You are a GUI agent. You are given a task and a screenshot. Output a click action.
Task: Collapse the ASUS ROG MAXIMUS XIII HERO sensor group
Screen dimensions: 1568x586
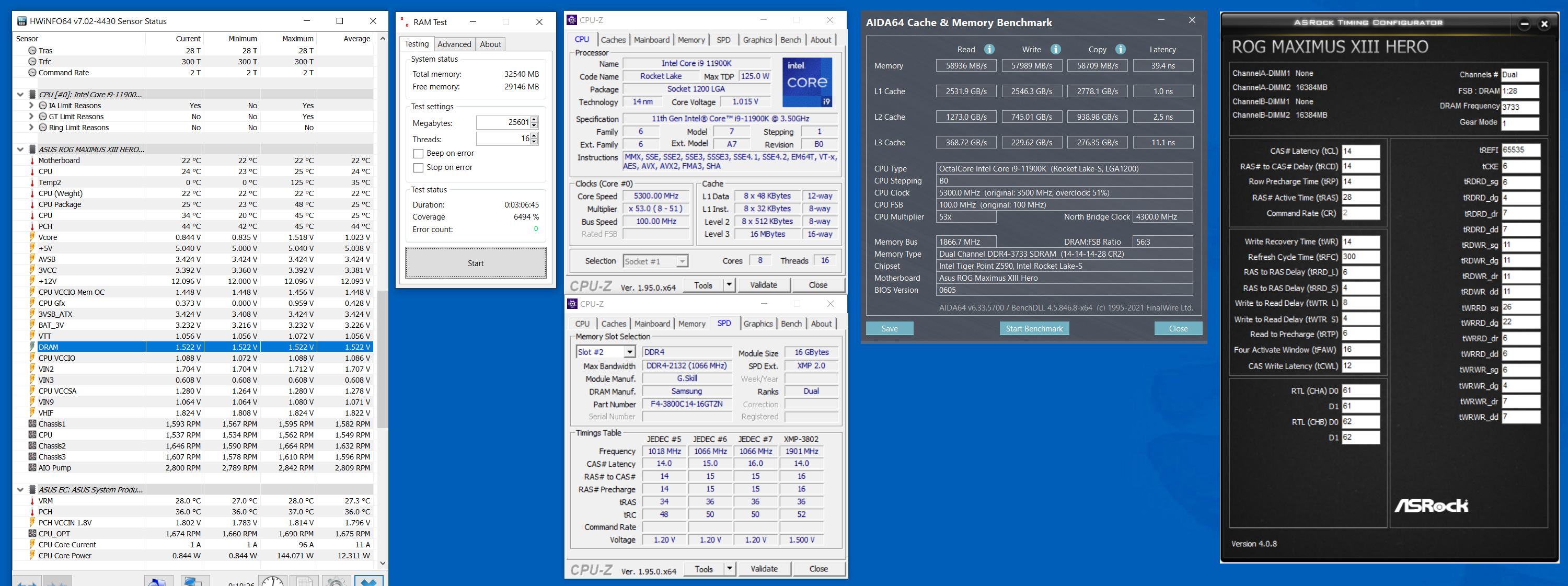coord(20,149)
